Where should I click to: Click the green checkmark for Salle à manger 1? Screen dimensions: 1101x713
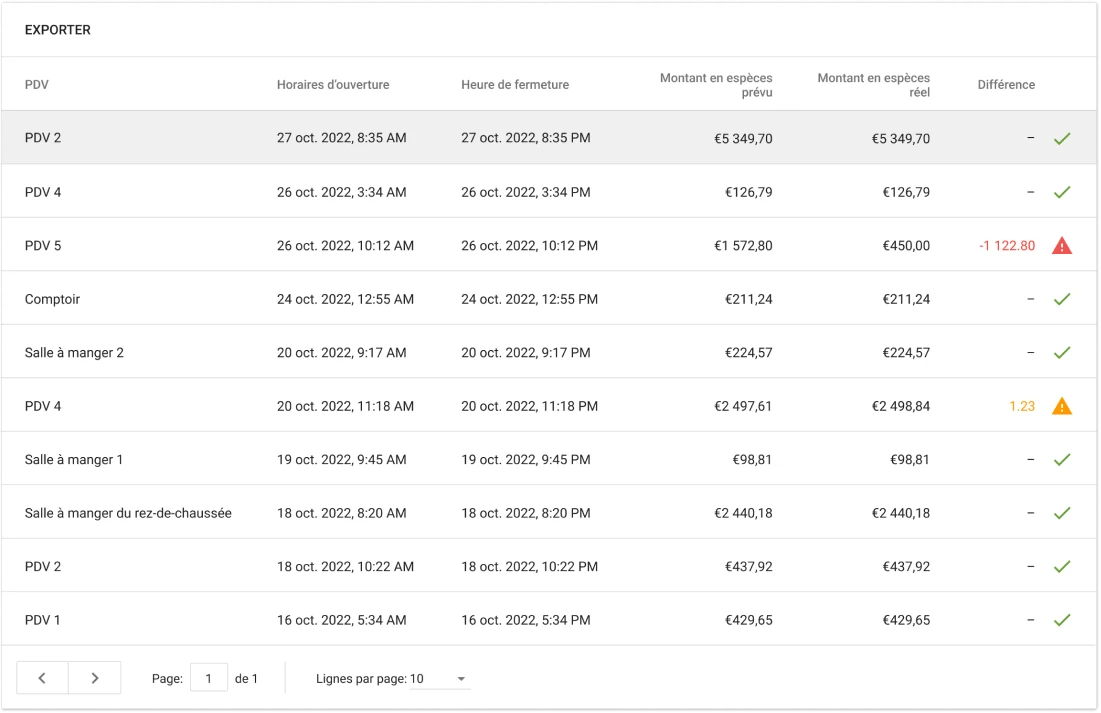(x=1061, y=460)
